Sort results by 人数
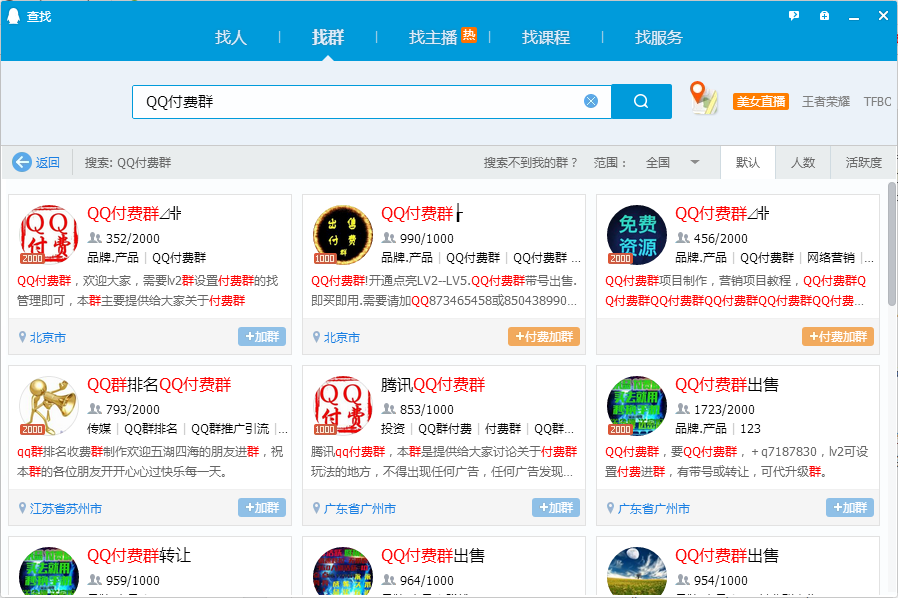Image resolution: width=898 pixels, height=598 pixels. [803, 163]
